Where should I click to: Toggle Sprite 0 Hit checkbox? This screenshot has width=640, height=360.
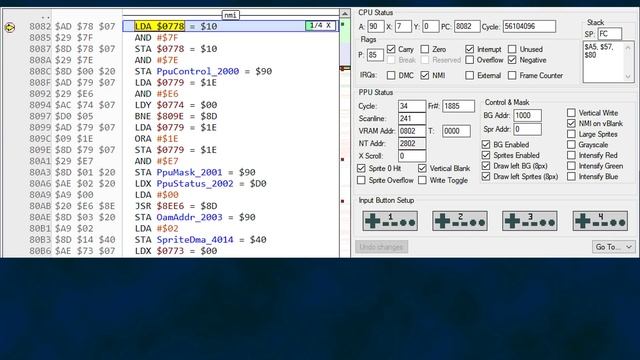(x=361, y=168)
